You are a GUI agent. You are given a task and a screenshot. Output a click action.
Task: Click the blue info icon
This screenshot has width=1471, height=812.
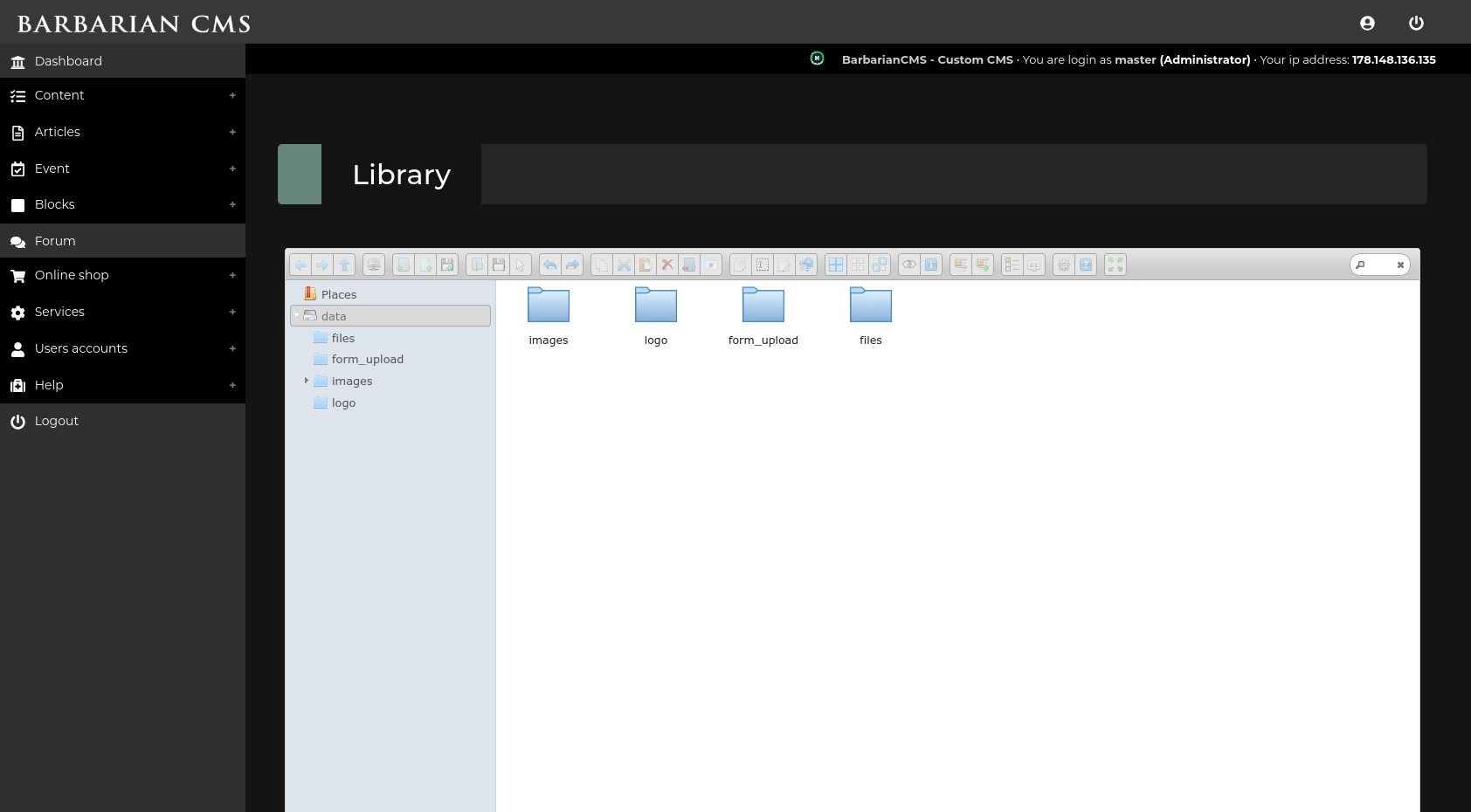(931, 265)
